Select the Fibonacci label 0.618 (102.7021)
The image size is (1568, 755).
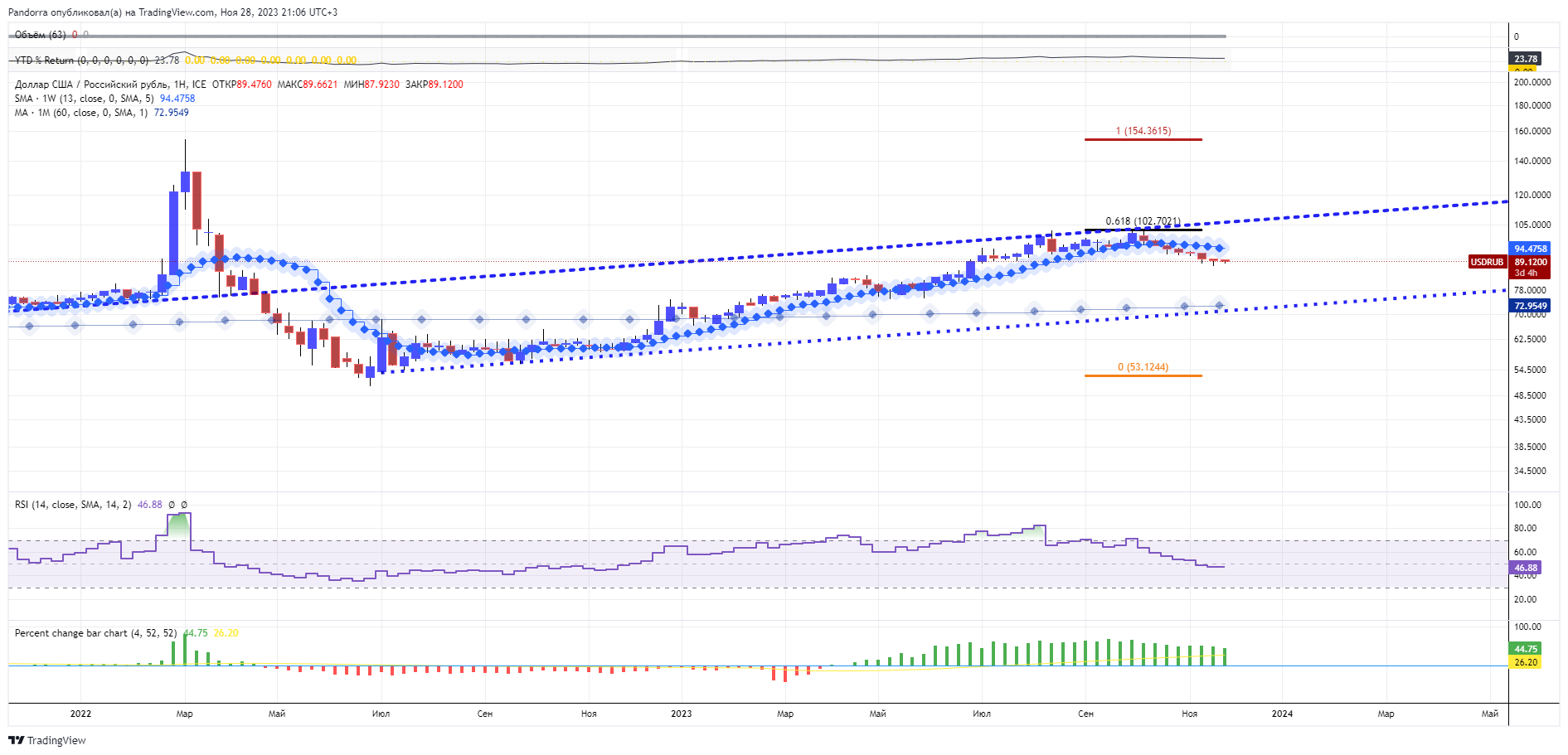1143,221
